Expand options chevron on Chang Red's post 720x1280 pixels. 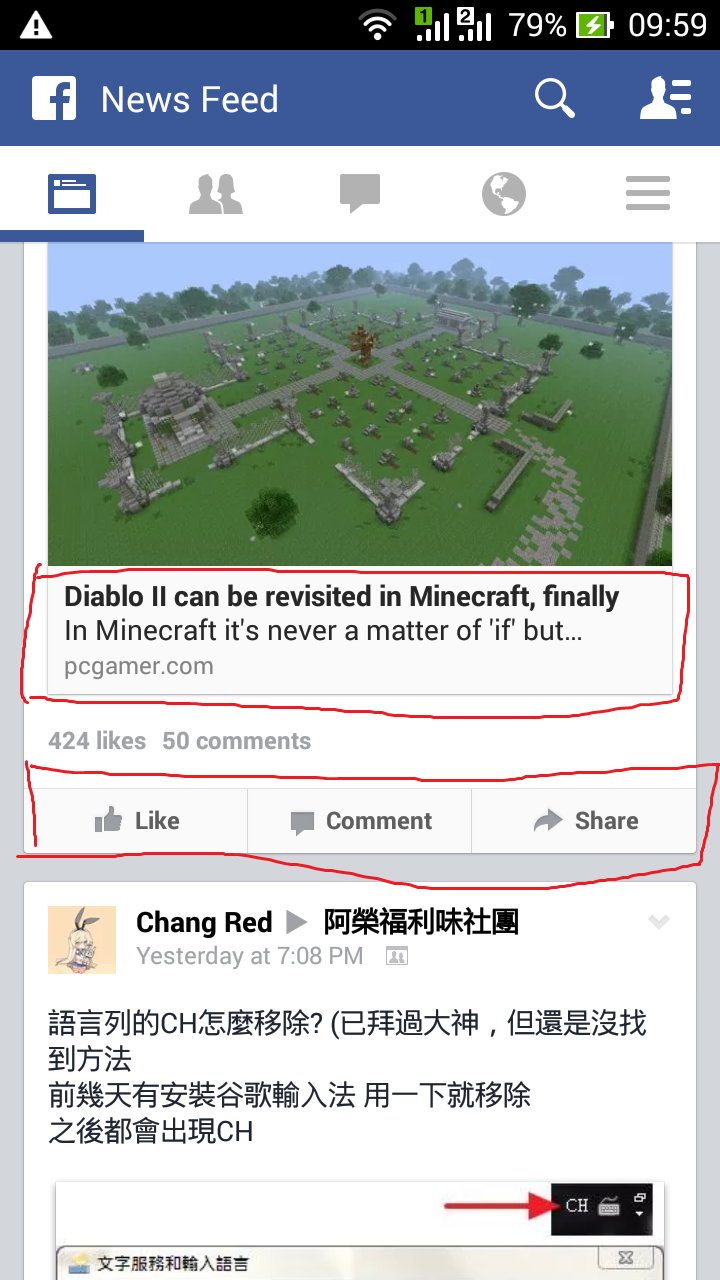pos(658,921)
